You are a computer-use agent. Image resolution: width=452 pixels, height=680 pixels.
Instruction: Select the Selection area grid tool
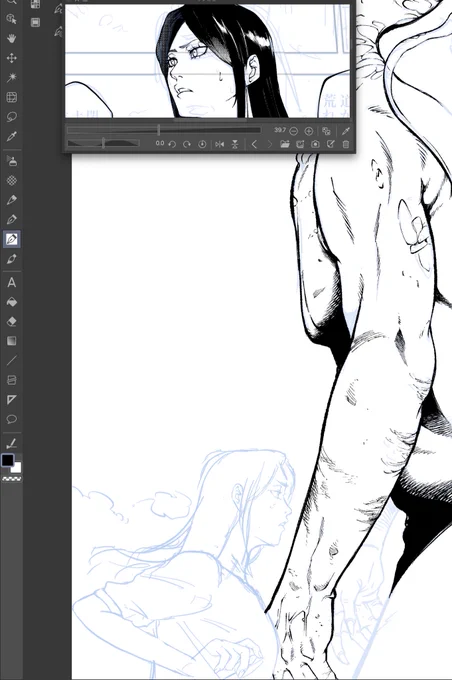coord(12,97)
